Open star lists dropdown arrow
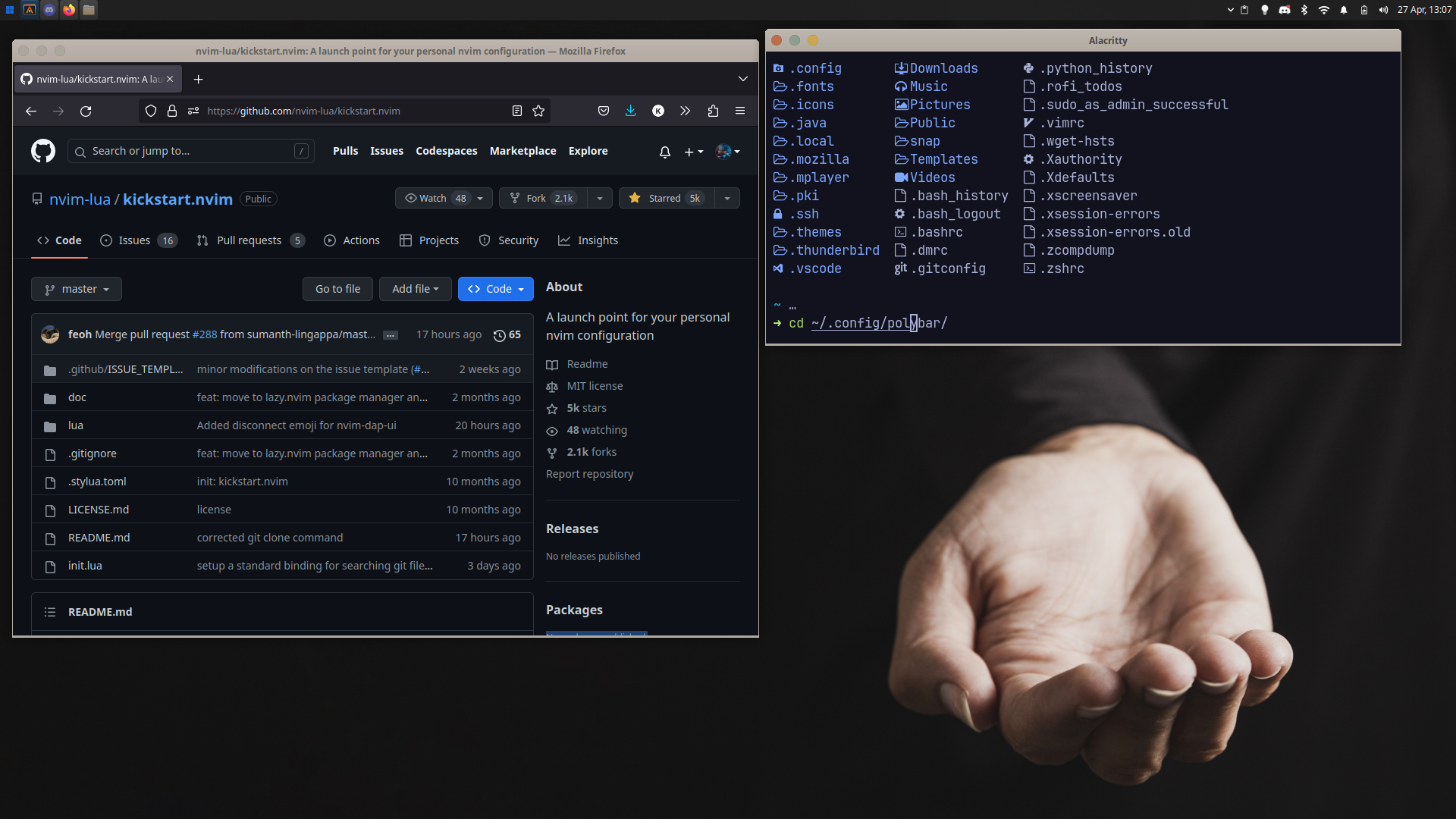The height and width of the screenshot is (819, 1456). (727, 198)
